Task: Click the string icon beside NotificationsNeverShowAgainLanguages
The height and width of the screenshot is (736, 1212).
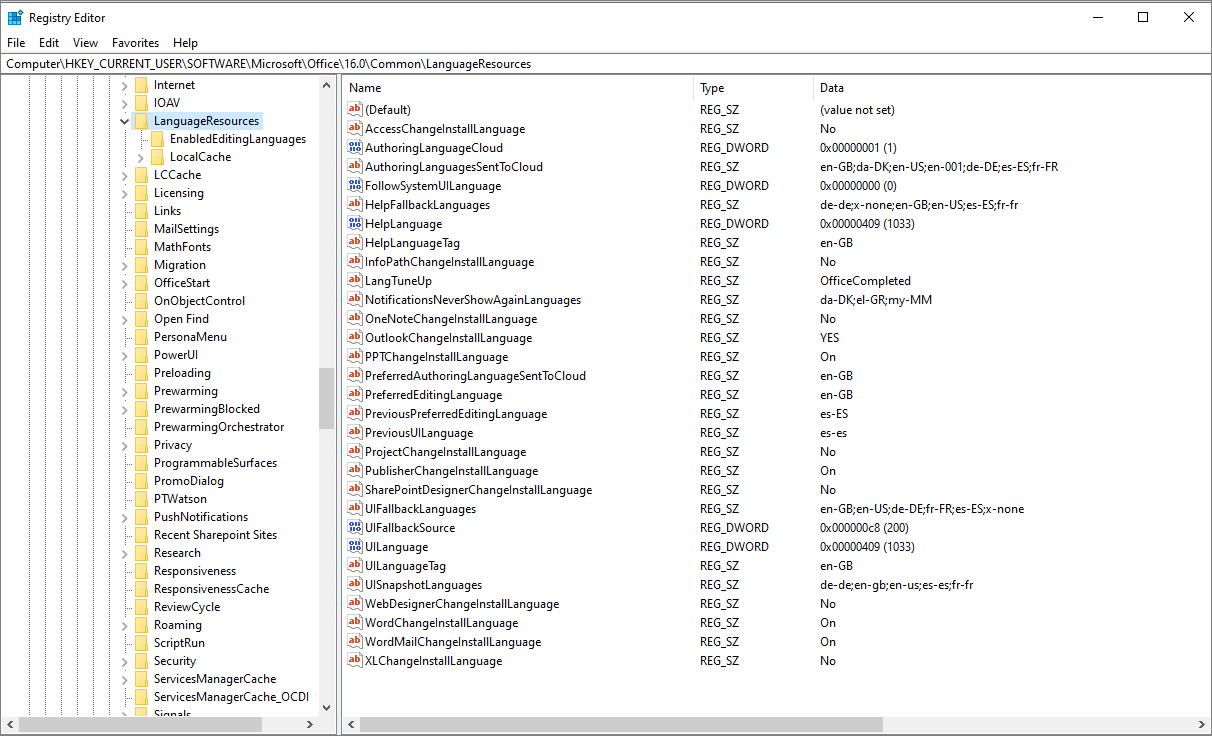Action: coord(354,299)
